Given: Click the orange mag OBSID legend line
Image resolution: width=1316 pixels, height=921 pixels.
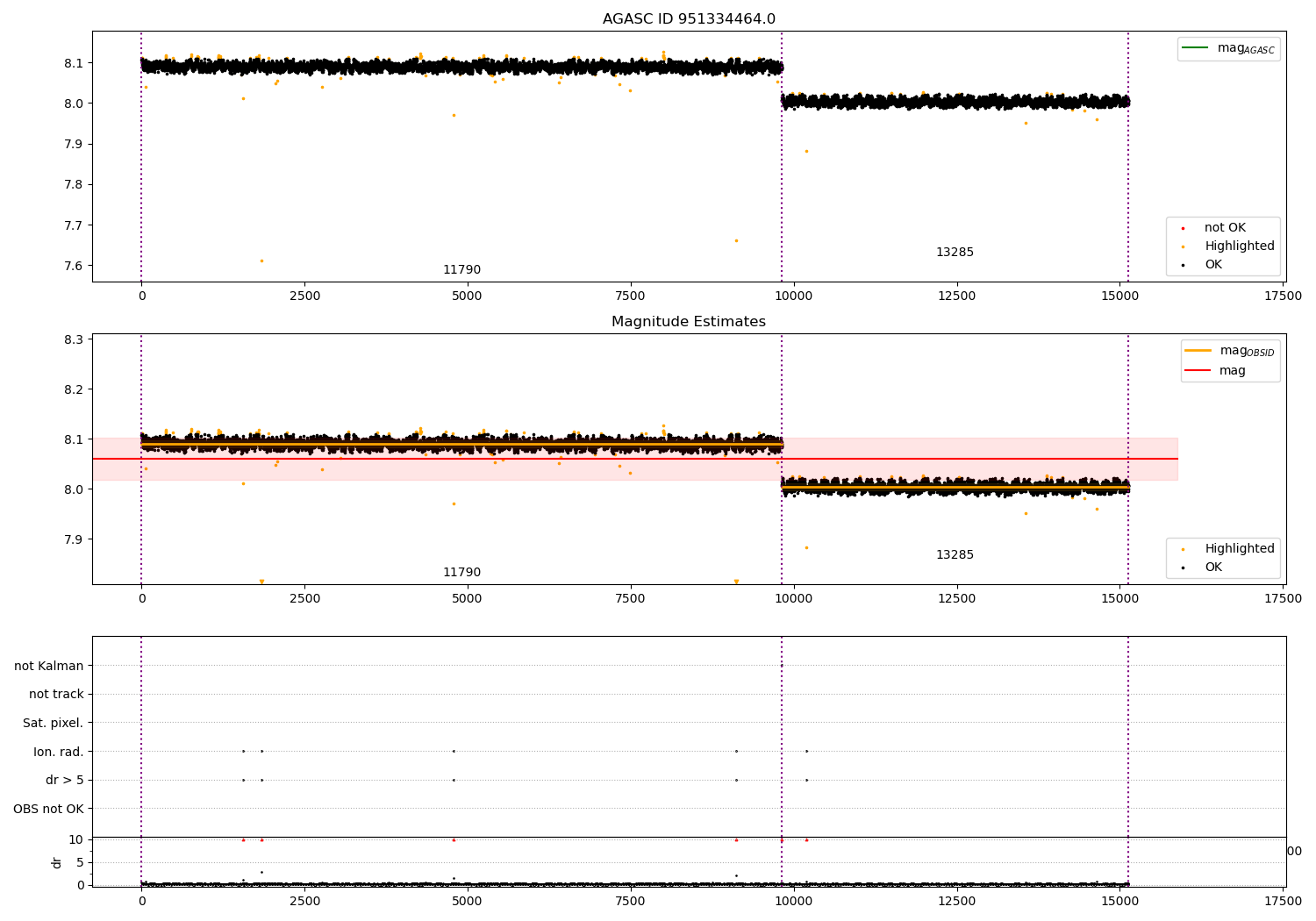Looking at the screenshot, I should [1198, 350].
